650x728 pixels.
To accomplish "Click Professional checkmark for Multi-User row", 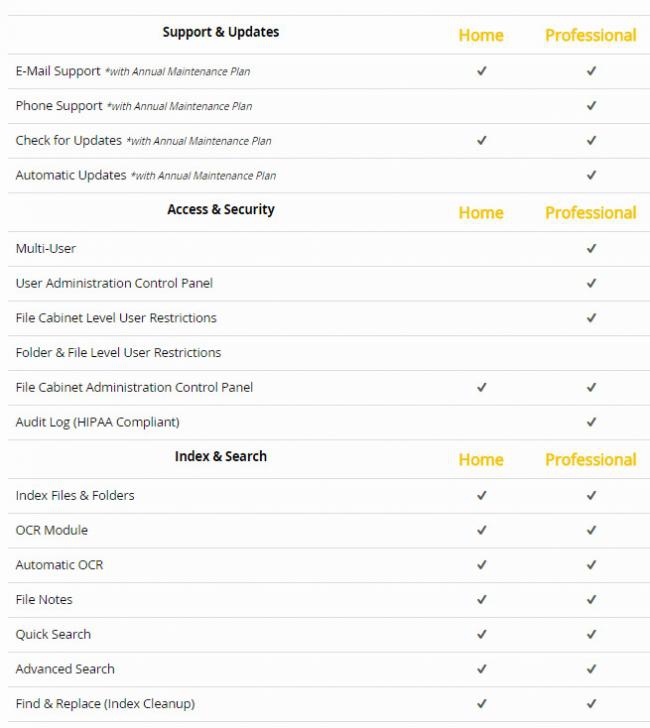I will click(591, 249).
